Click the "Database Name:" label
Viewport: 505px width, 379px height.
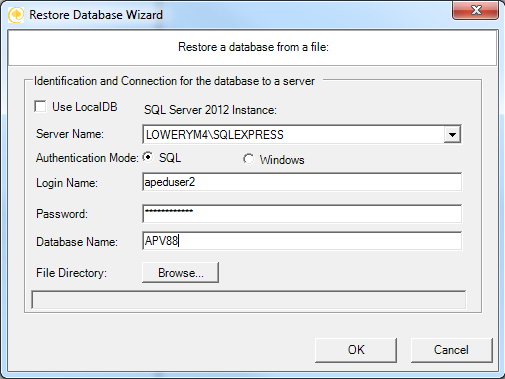[x=77, y=242]
